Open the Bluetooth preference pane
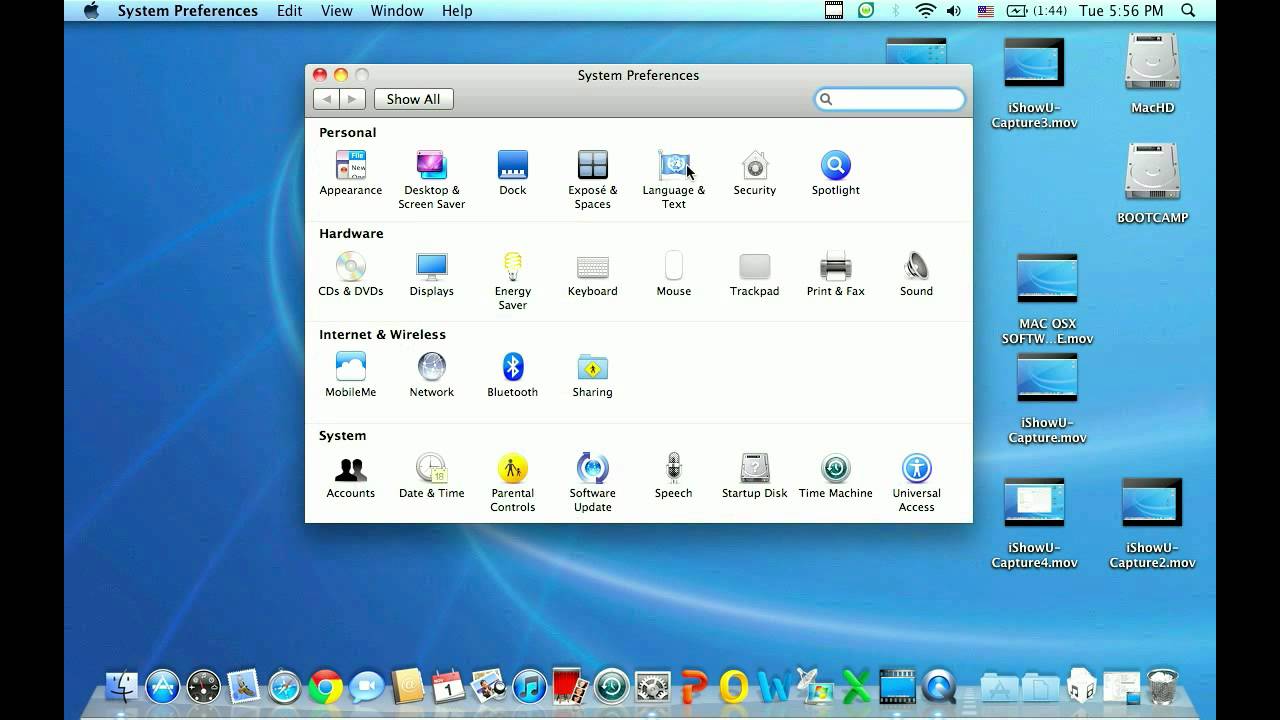The width and height of the screenshot is (1280, 720). pyautogui.click(x=512, y=375)
